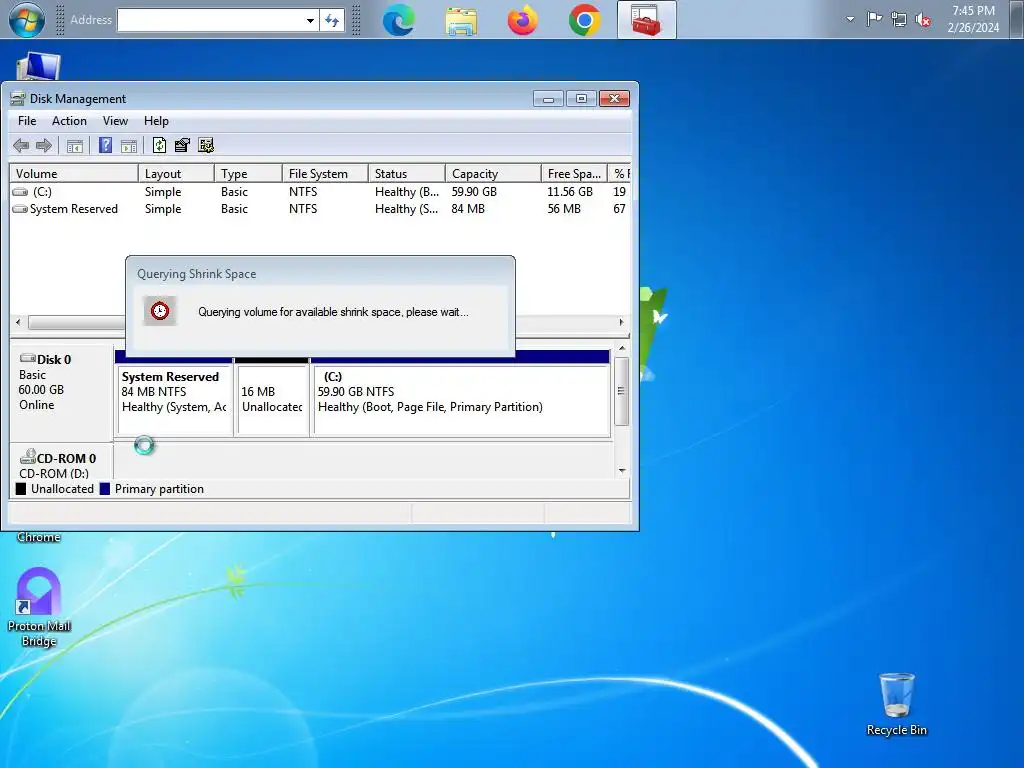Image resolution: width=1024 pixels, height=768 pixels.
Task: Click the Refresh toolbar icon
Action: [x=159, y=146]
